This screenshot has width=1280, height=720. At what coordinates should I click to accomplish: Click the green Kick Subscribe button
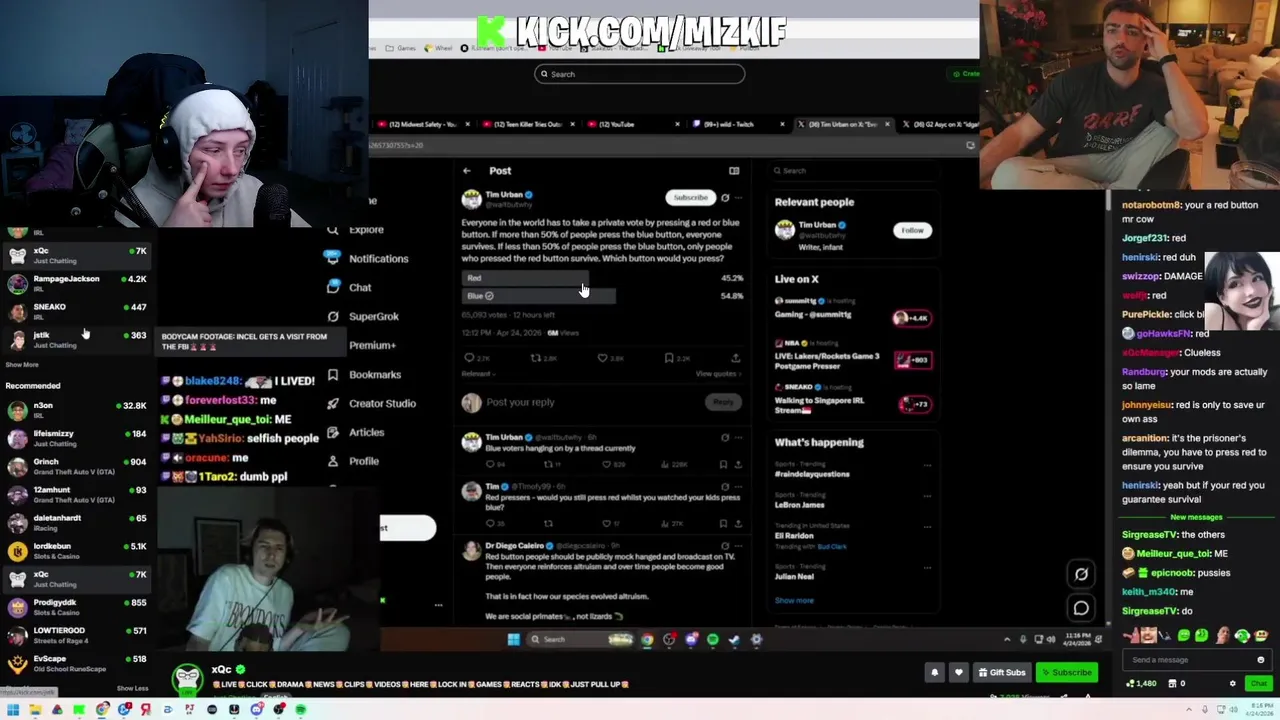pos(1065,673)
